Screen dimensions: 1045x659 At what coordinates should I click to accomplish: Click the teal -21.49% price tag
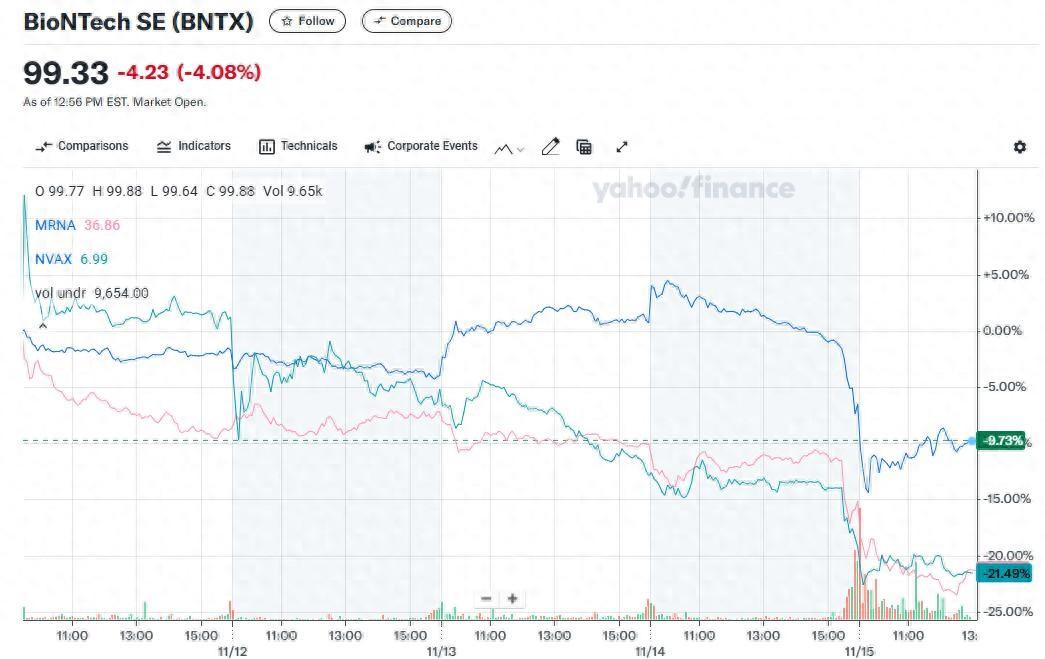coord(1004,573)
